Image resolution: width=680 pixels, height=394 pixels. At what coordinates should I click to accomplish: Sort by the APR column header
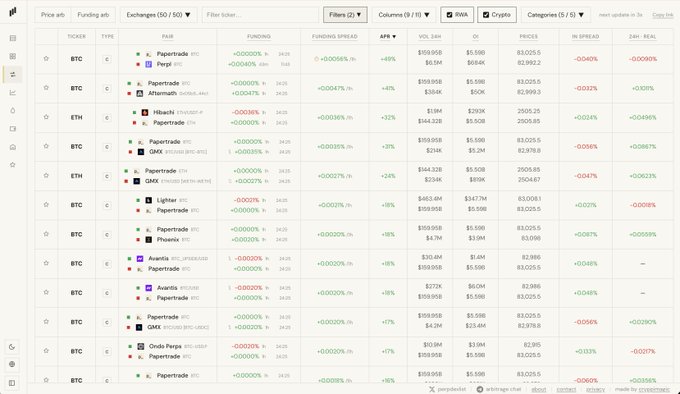tap(388, 36)
